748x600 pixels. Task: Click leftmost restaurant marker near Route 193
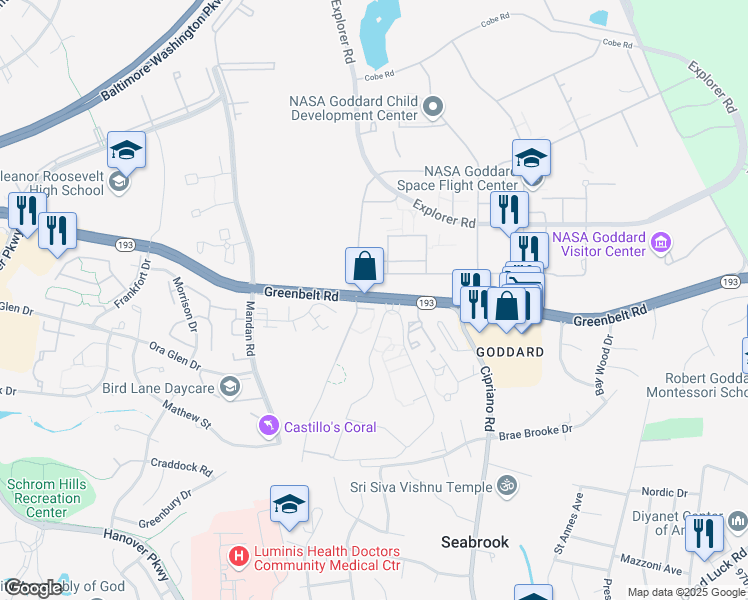(27, 211)
